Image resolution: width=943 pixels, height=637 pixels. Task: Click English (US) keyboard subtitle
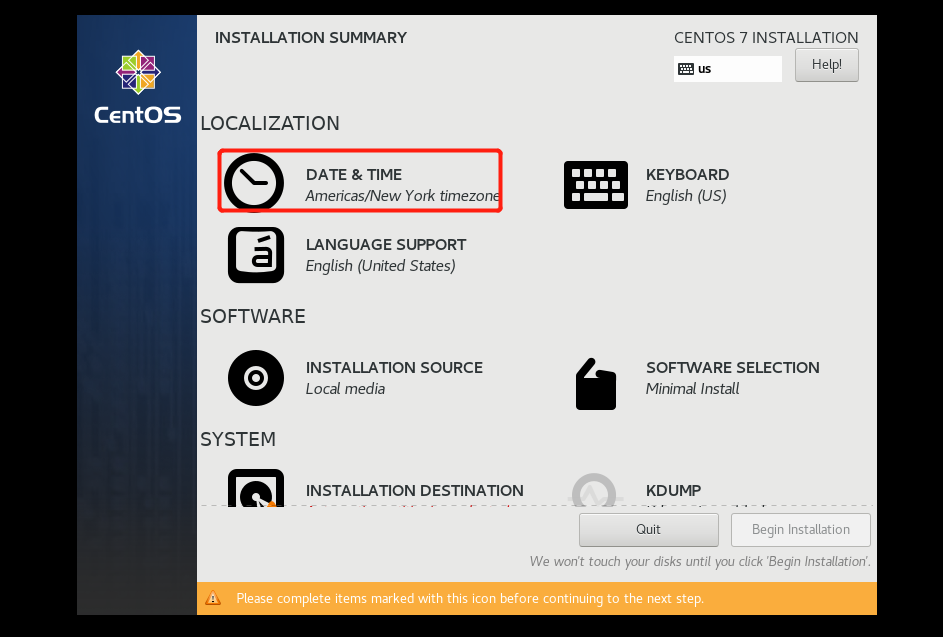[686, 195]
